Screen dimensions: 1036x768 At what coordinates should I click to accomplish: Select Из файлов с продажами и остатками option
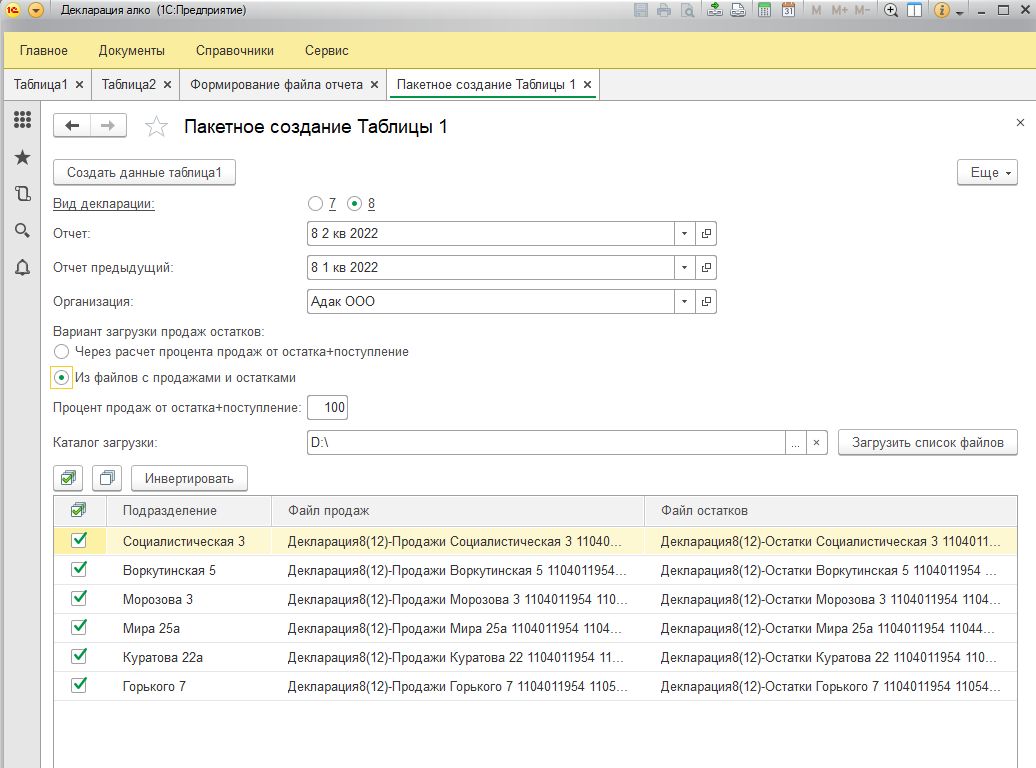coord(61,378)
